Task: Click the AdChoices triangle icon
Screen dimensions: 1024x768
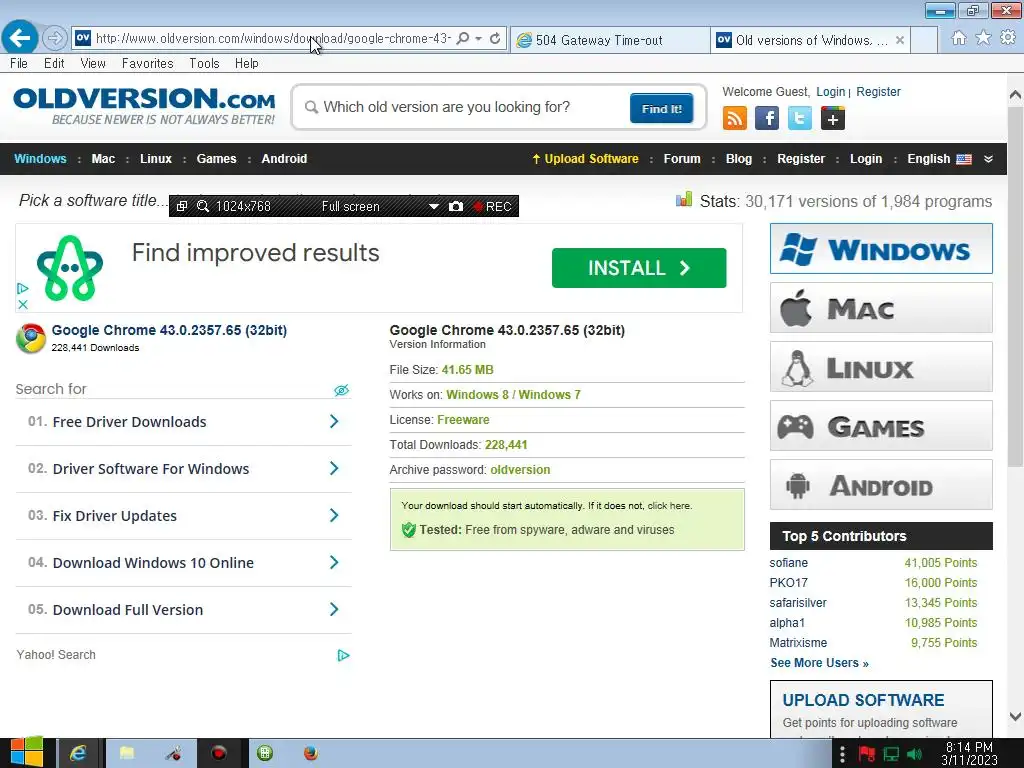Action: 23,288
